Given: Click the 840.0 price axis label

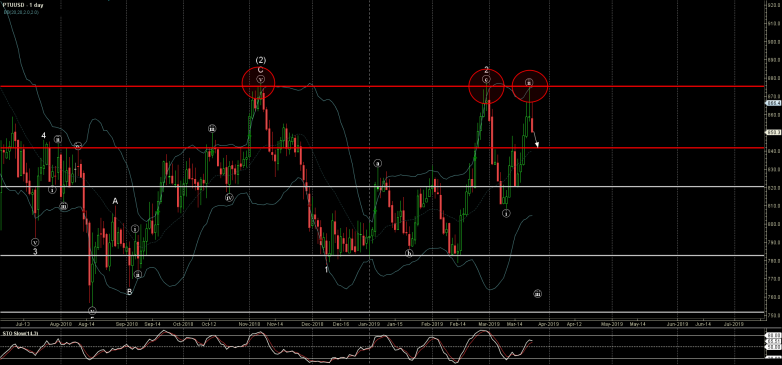Looking at the screenshot, I should [775, 151].
